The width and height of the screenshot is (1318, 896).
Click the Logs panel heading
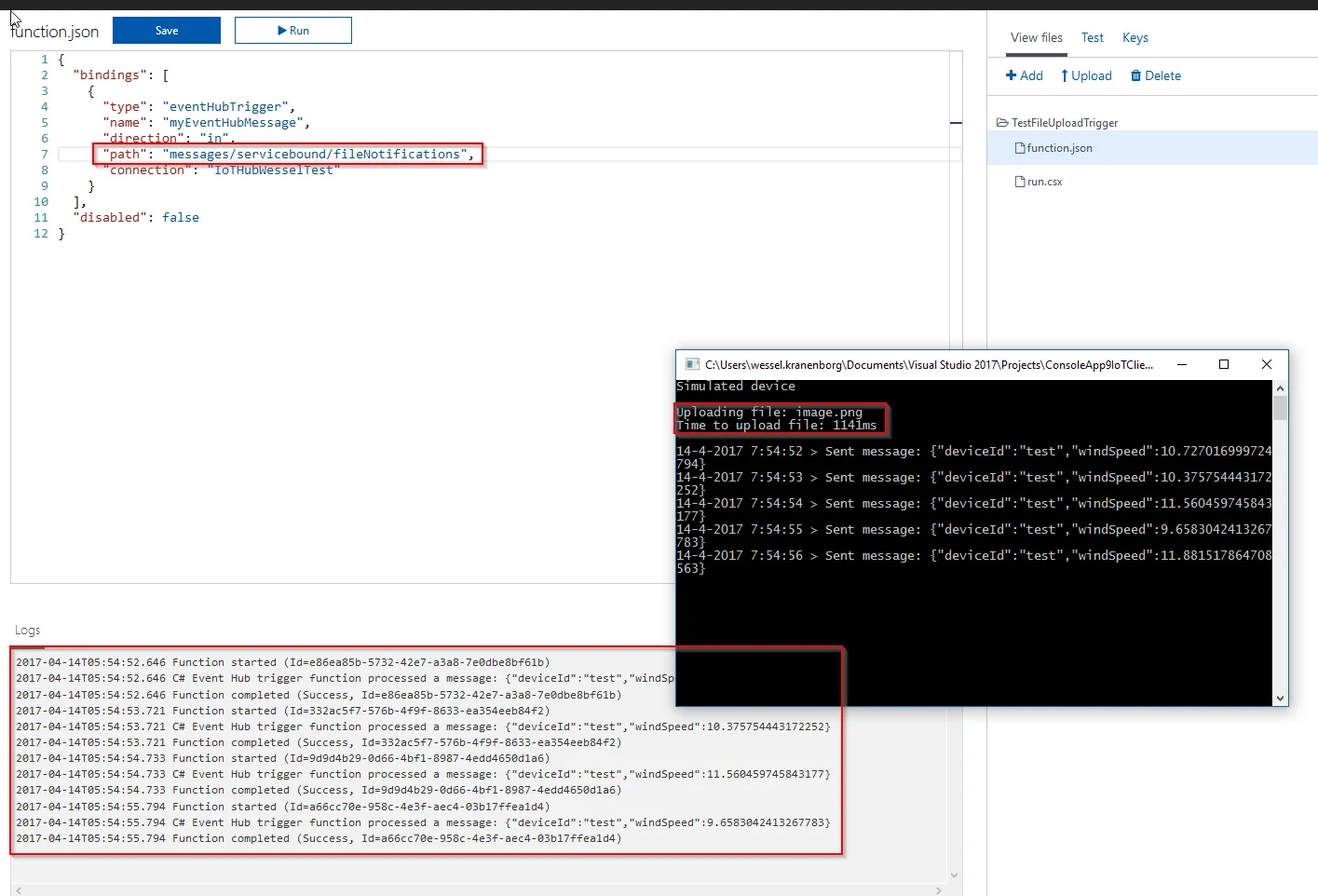(28, 631)
